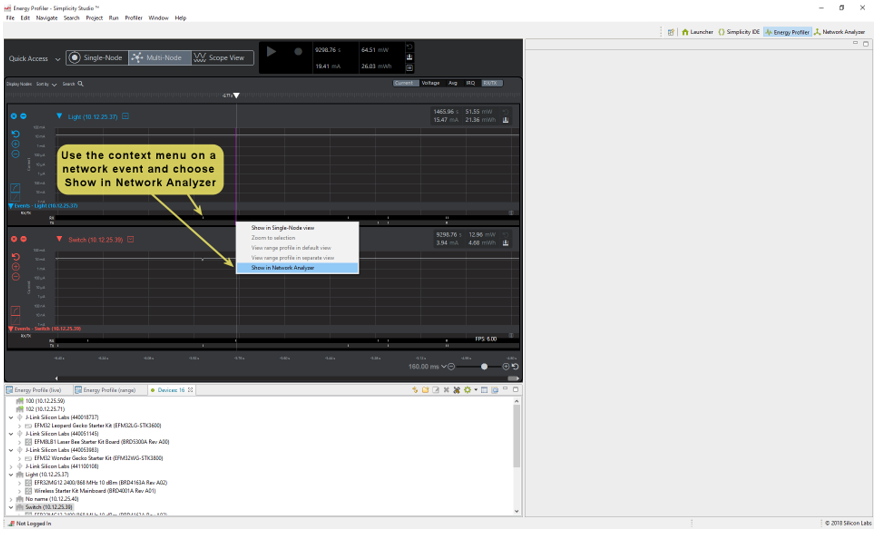This screenshot has height=533, width=874.
Task: Open the Launcher perspective
Action: coord(697,32)
